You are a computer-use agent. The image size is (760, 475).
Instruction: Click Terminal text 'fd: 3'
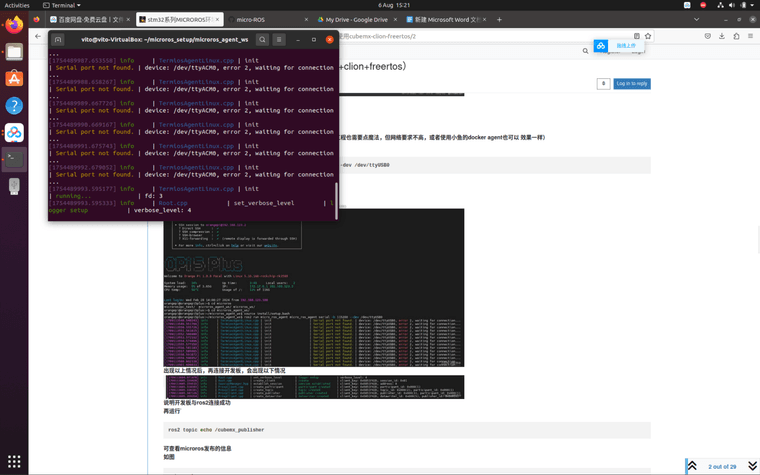coord(154,196)
